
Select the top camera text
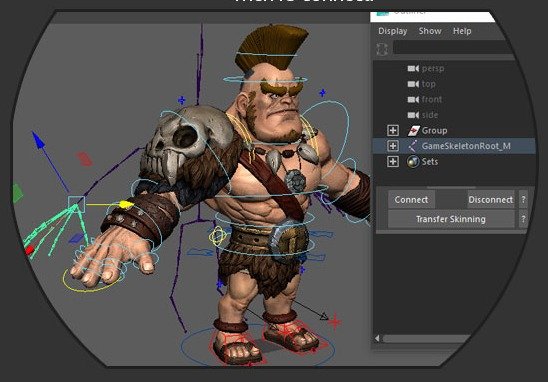tap(428, 84)
